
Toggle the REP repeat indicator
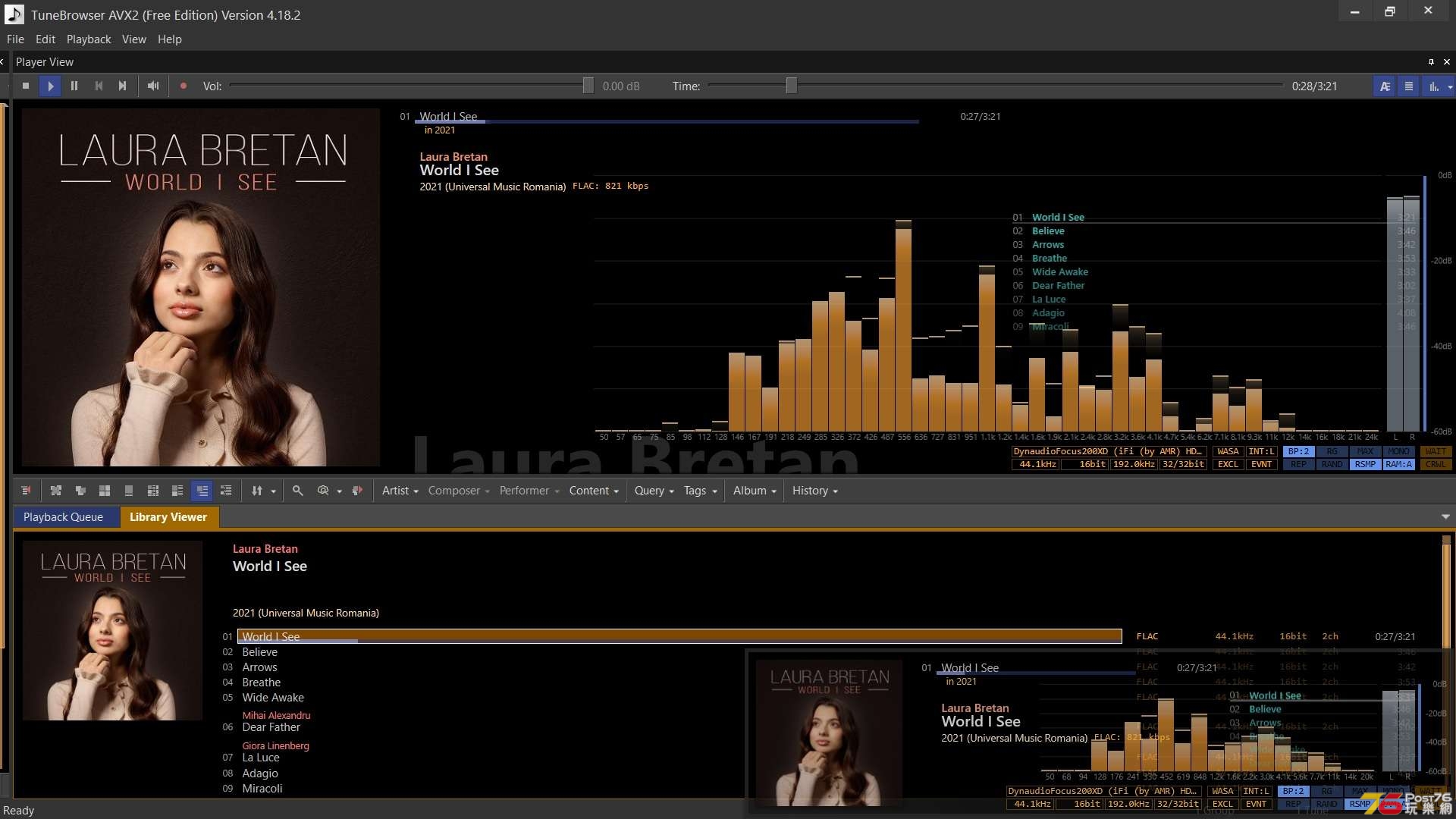1298,464
